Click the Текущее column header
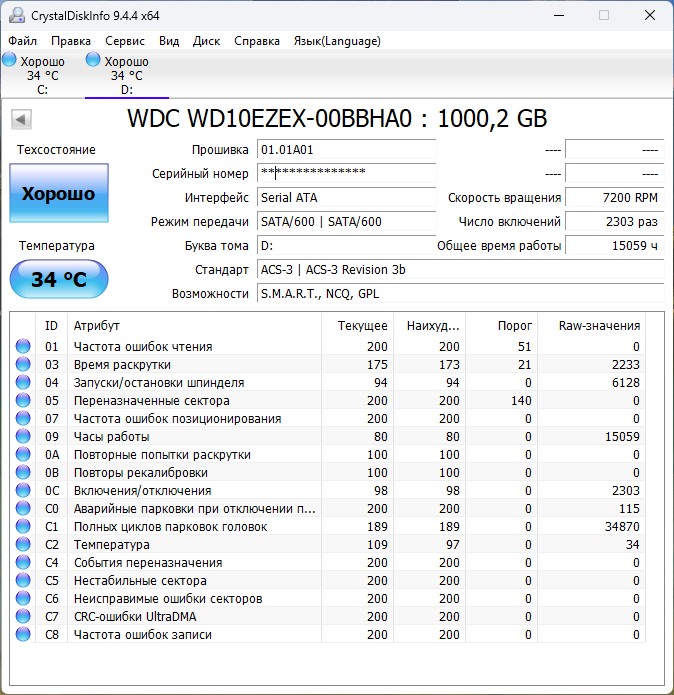Screen dimensions: 674x695 [x=358, y=325]
